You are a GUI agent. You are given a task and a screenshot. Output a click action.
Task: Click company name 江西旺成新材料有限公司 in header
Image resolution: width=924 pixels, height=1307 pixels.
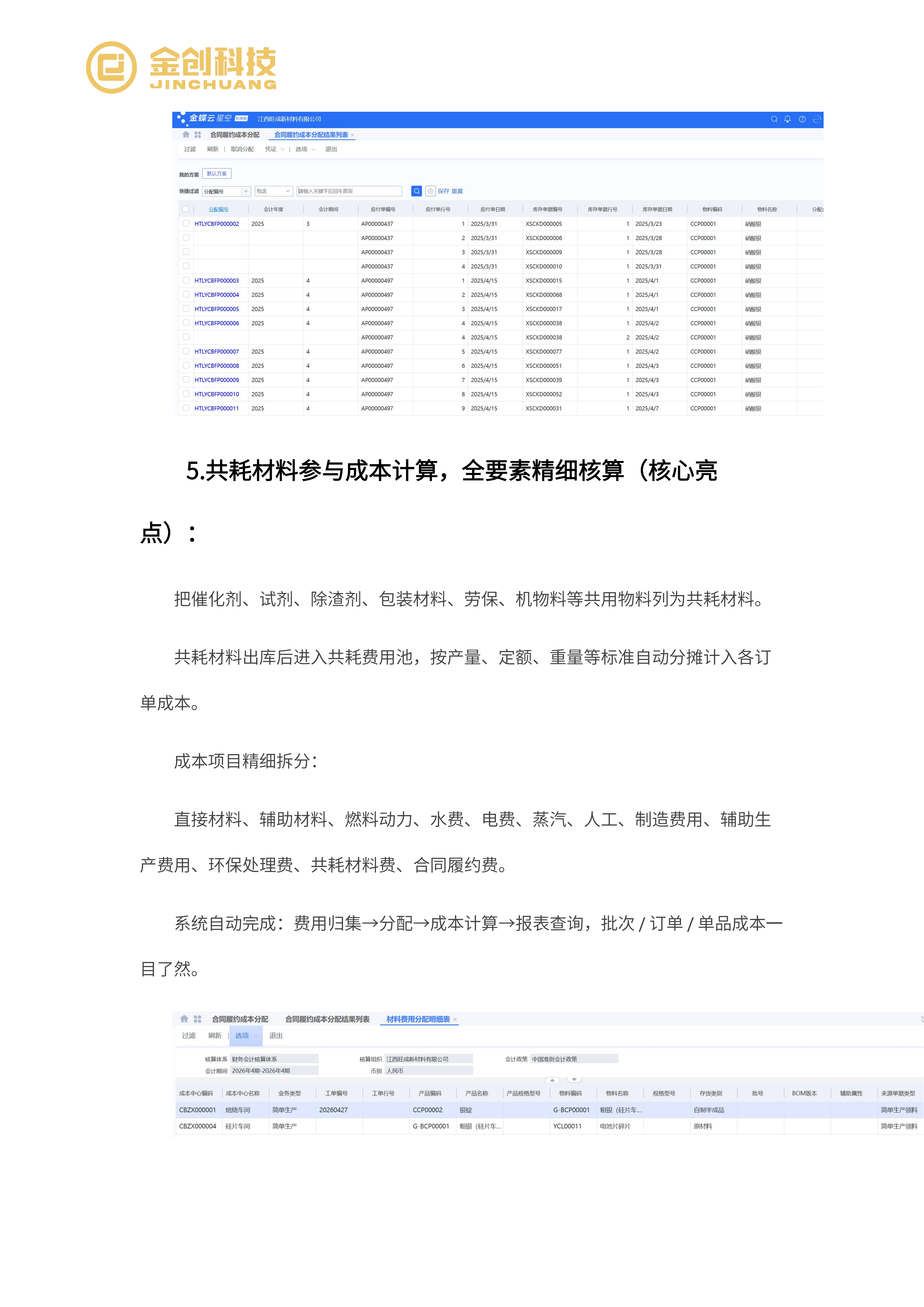289,119
